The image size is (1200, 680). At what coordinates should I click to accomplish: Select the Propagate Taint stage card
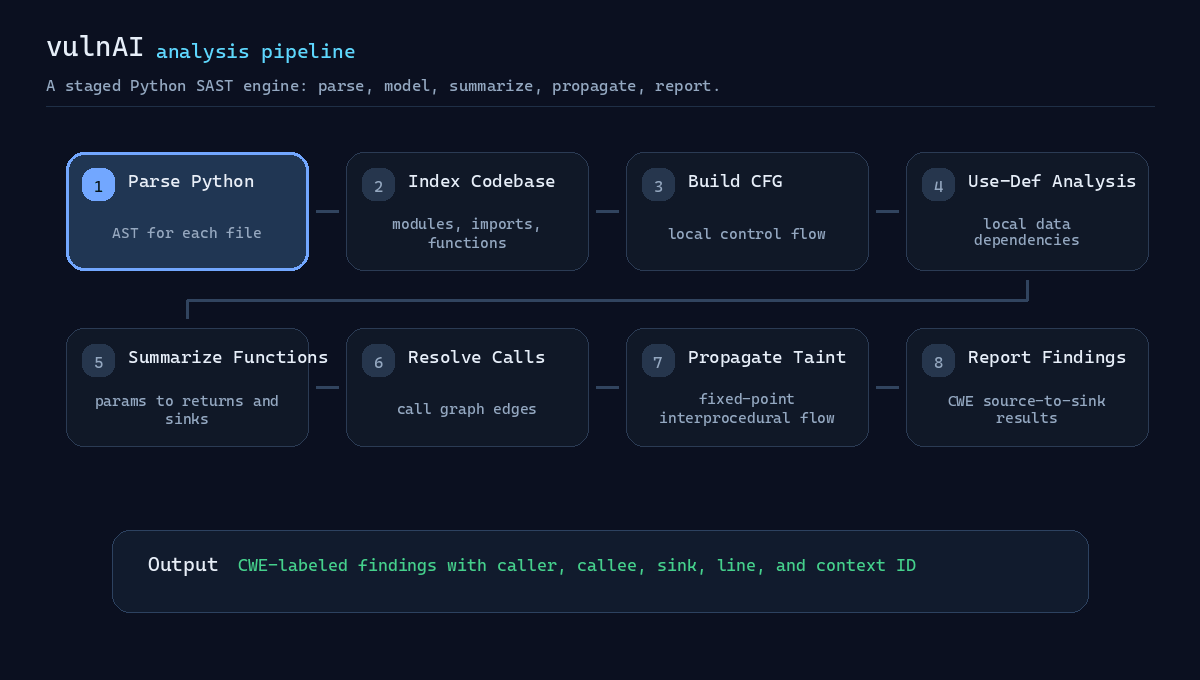point(747,387)
